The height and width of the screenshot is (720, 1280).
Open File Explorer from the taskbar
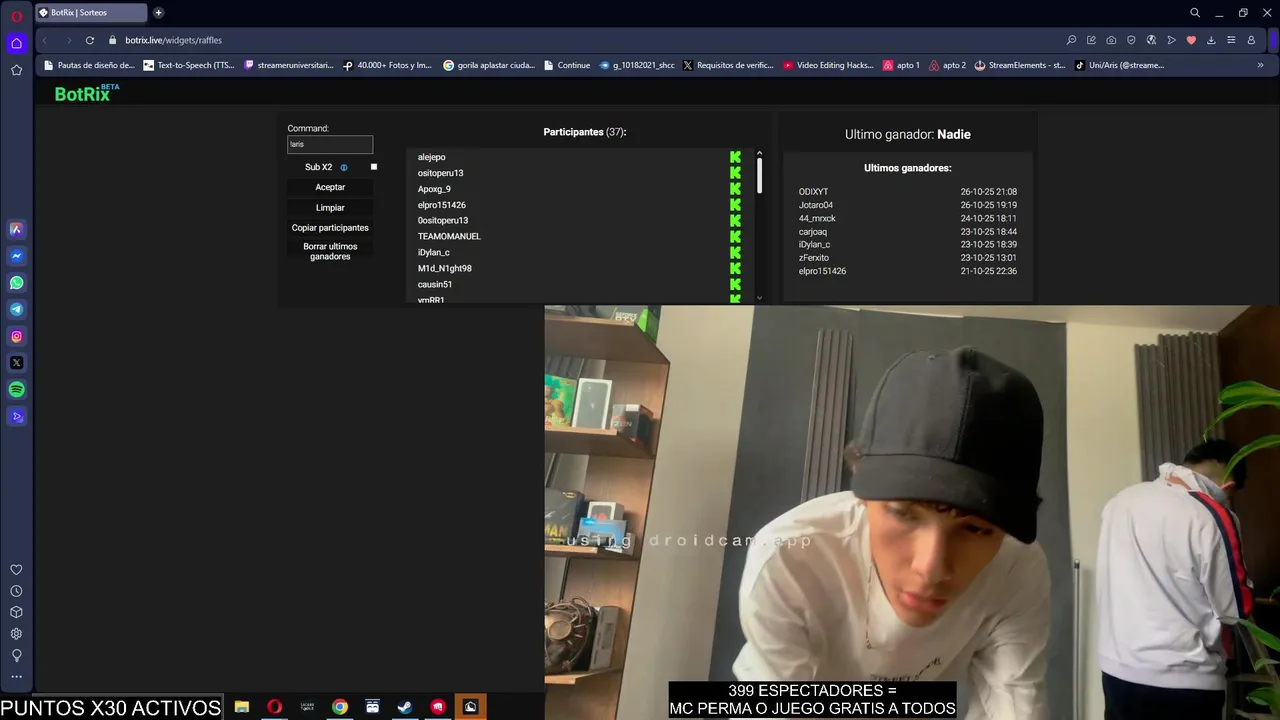click(x=241, y=707)
